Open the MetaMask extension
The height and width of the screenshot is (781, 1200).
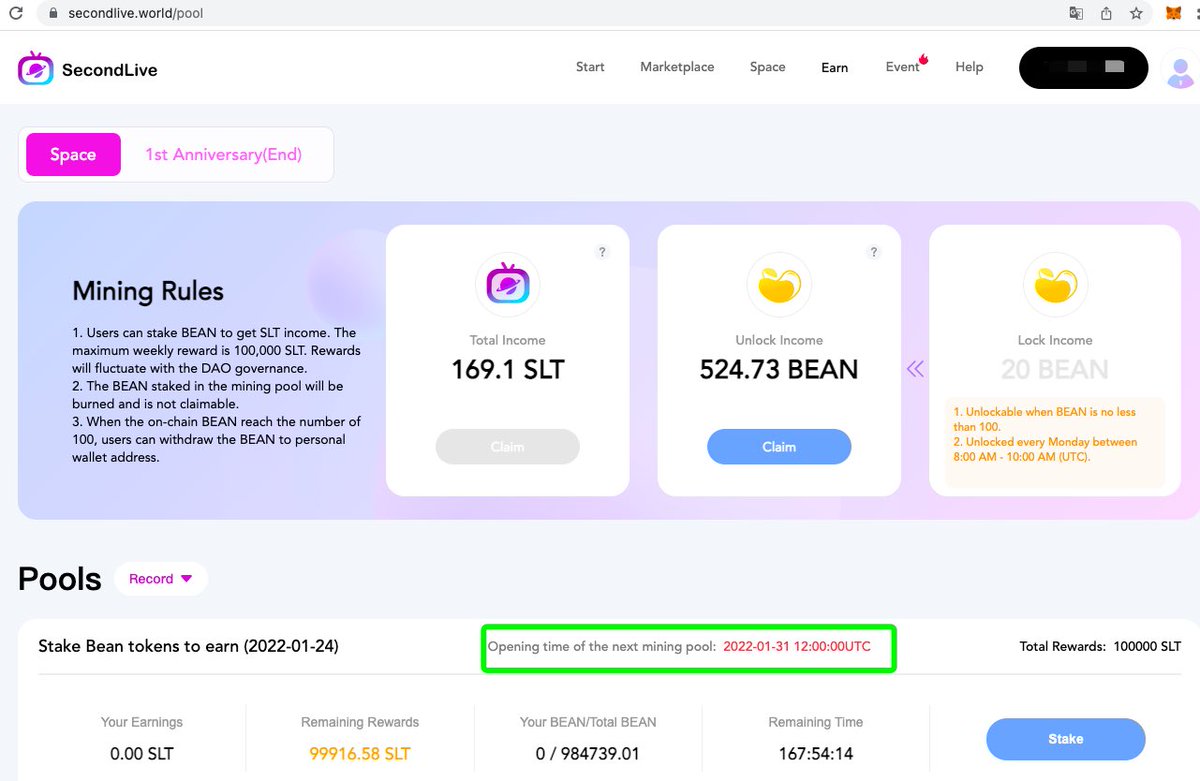(x=1171, y=13)
